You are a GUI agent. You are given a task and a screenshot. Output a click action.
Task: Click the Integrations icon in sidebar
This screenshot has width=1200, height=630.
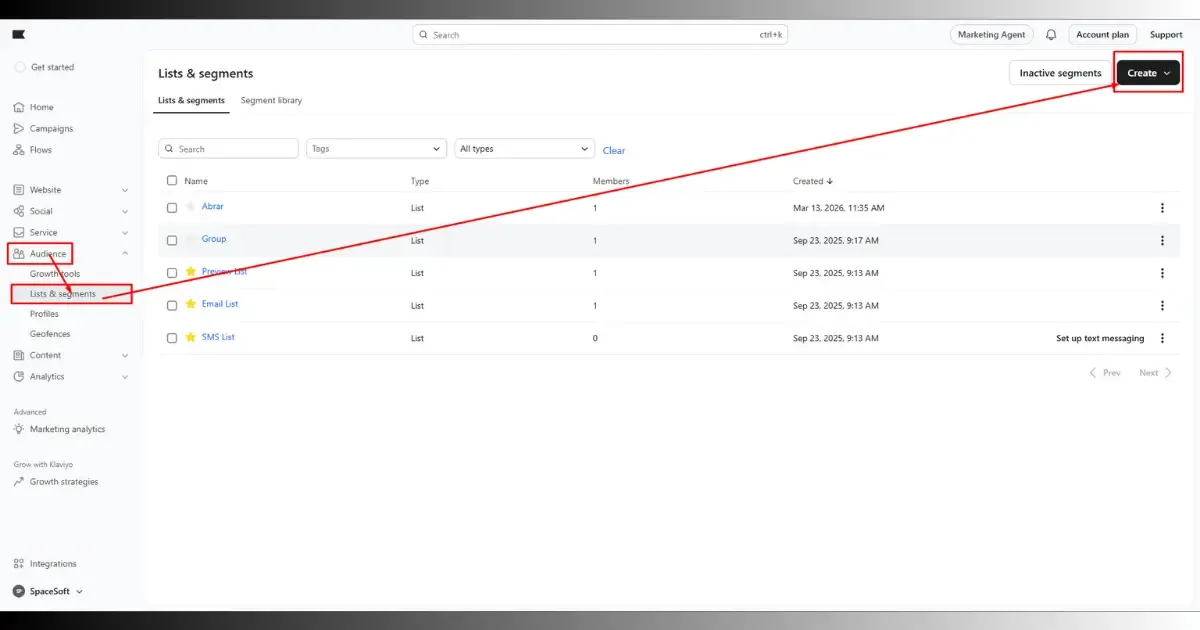coord(19,564)
